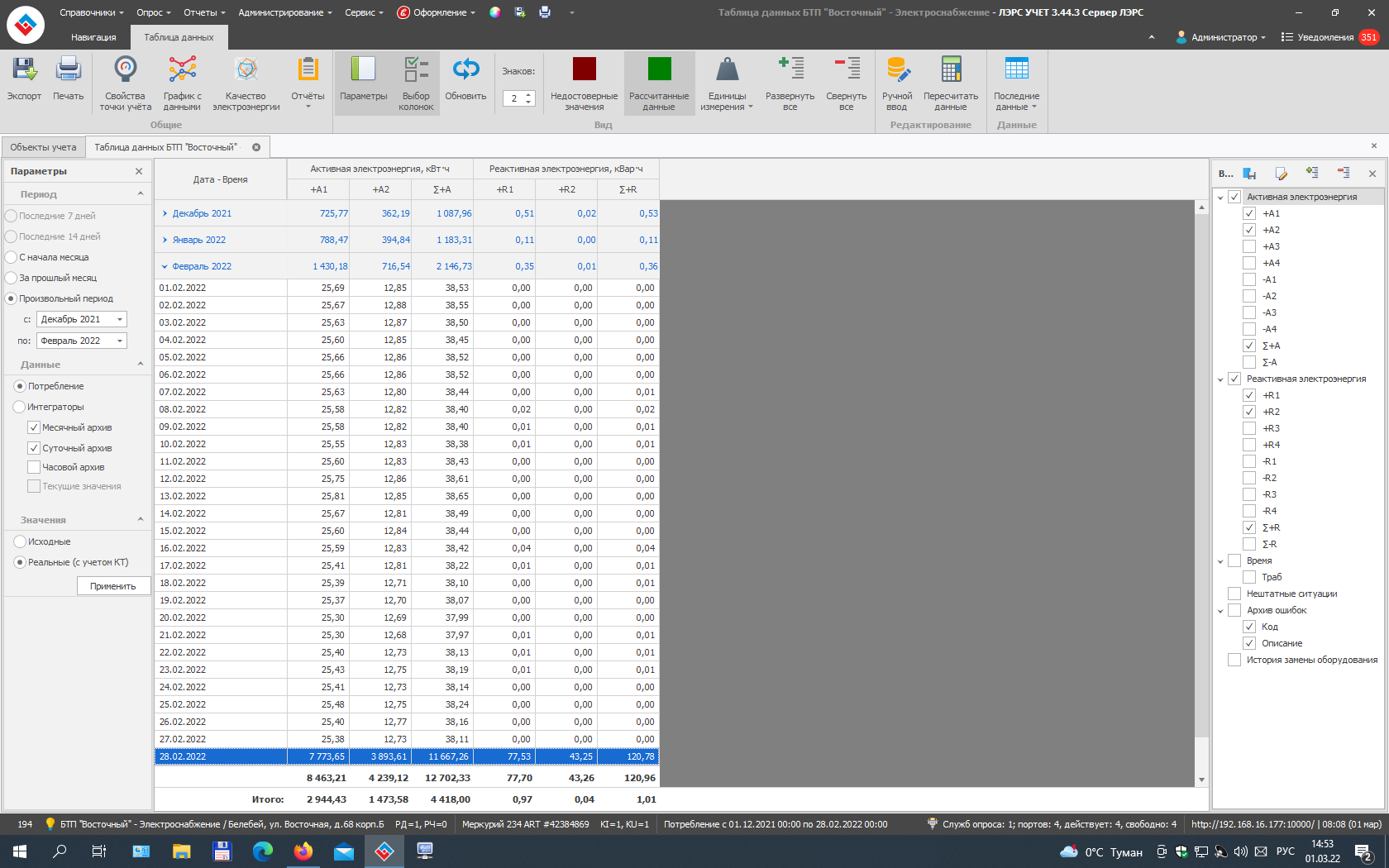
Task: Click the Экспорт export icon
Action: [24, 69]
